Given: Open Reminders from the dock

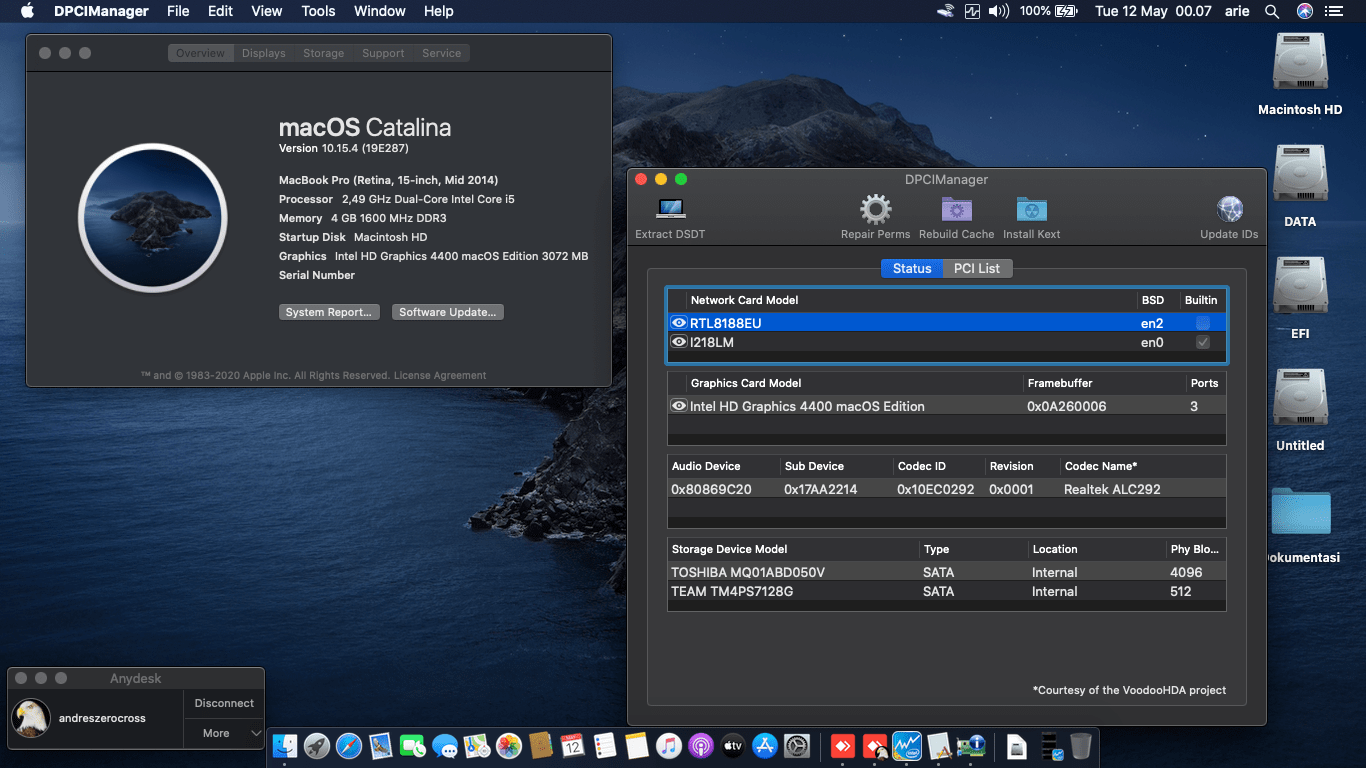Looking at the screenshot, I should point(605,745).
